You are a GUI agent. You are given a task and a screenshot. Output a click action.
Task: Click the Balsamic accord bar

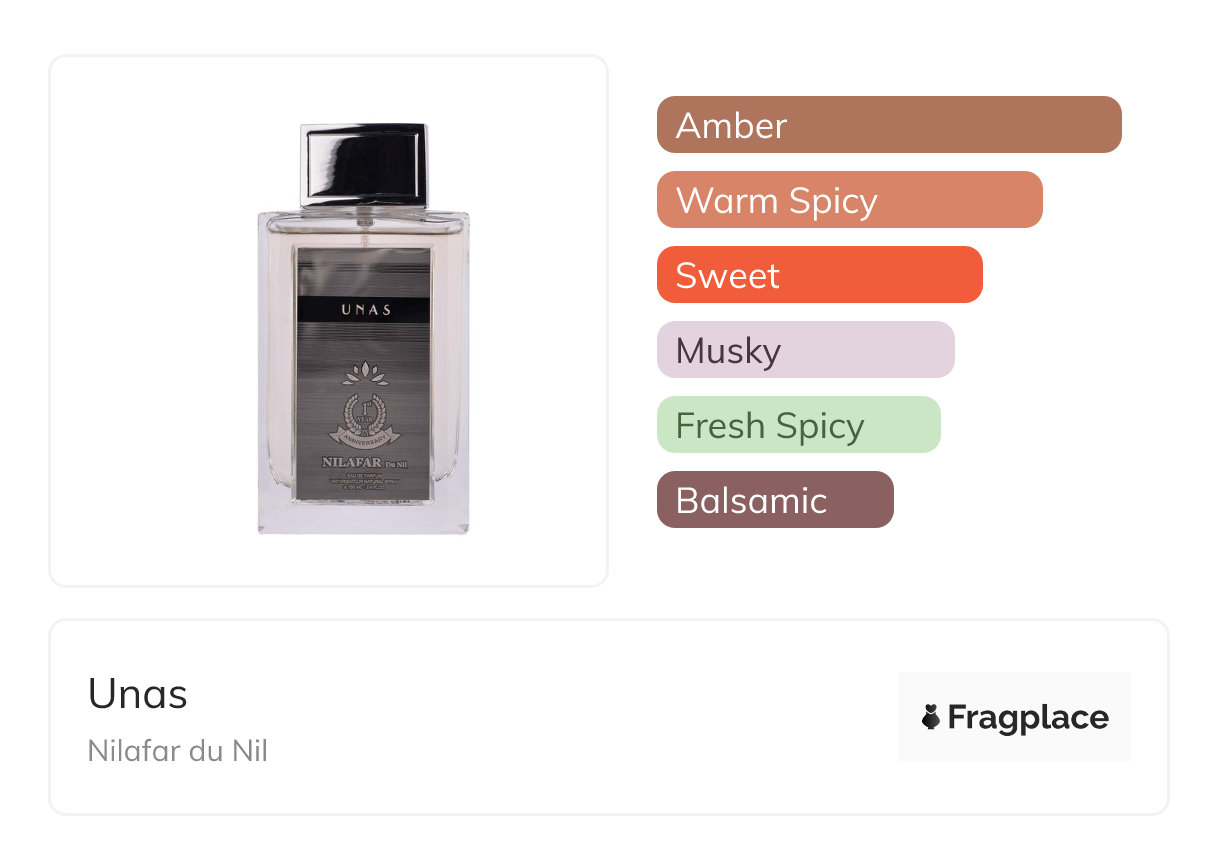(775, 500)
